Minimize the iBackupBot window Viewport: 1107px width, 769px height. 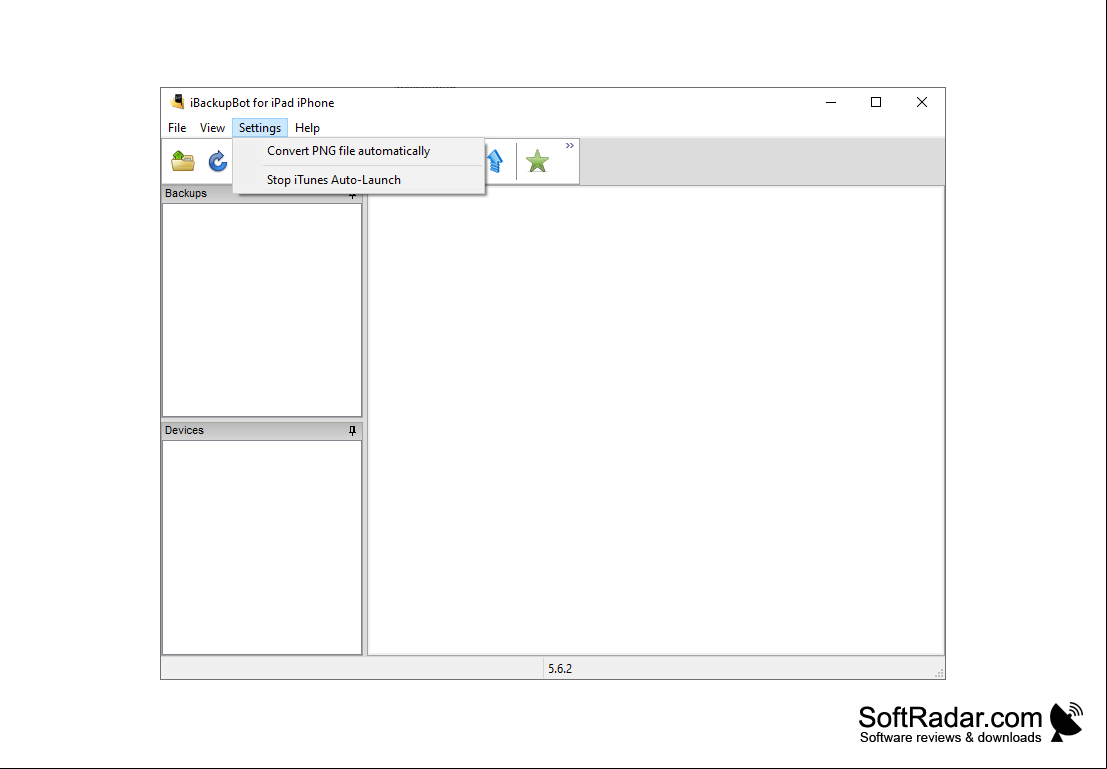[x=831, y=102]
